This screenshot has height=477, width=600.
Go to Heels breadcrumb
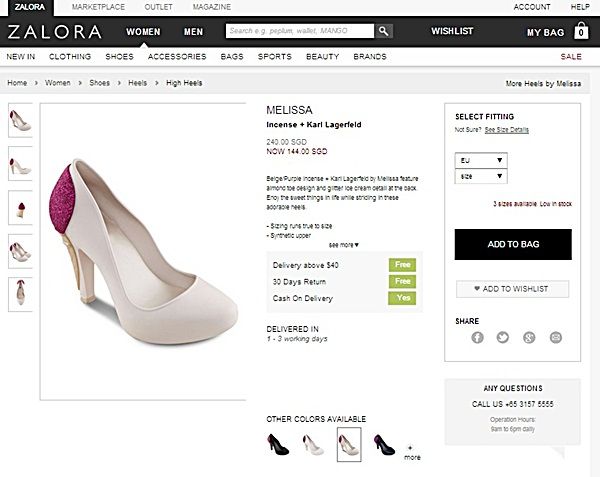(137, 83)
